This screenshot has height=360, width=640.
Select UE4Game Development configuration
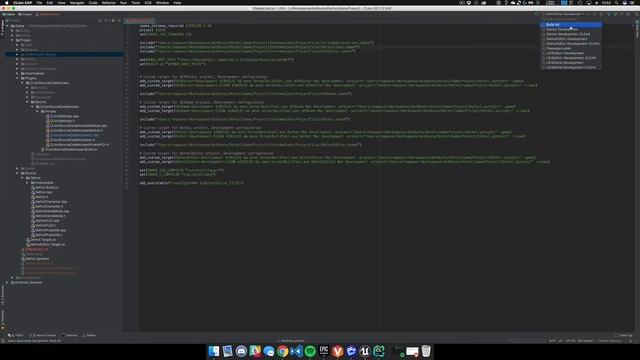coord(571,63)
